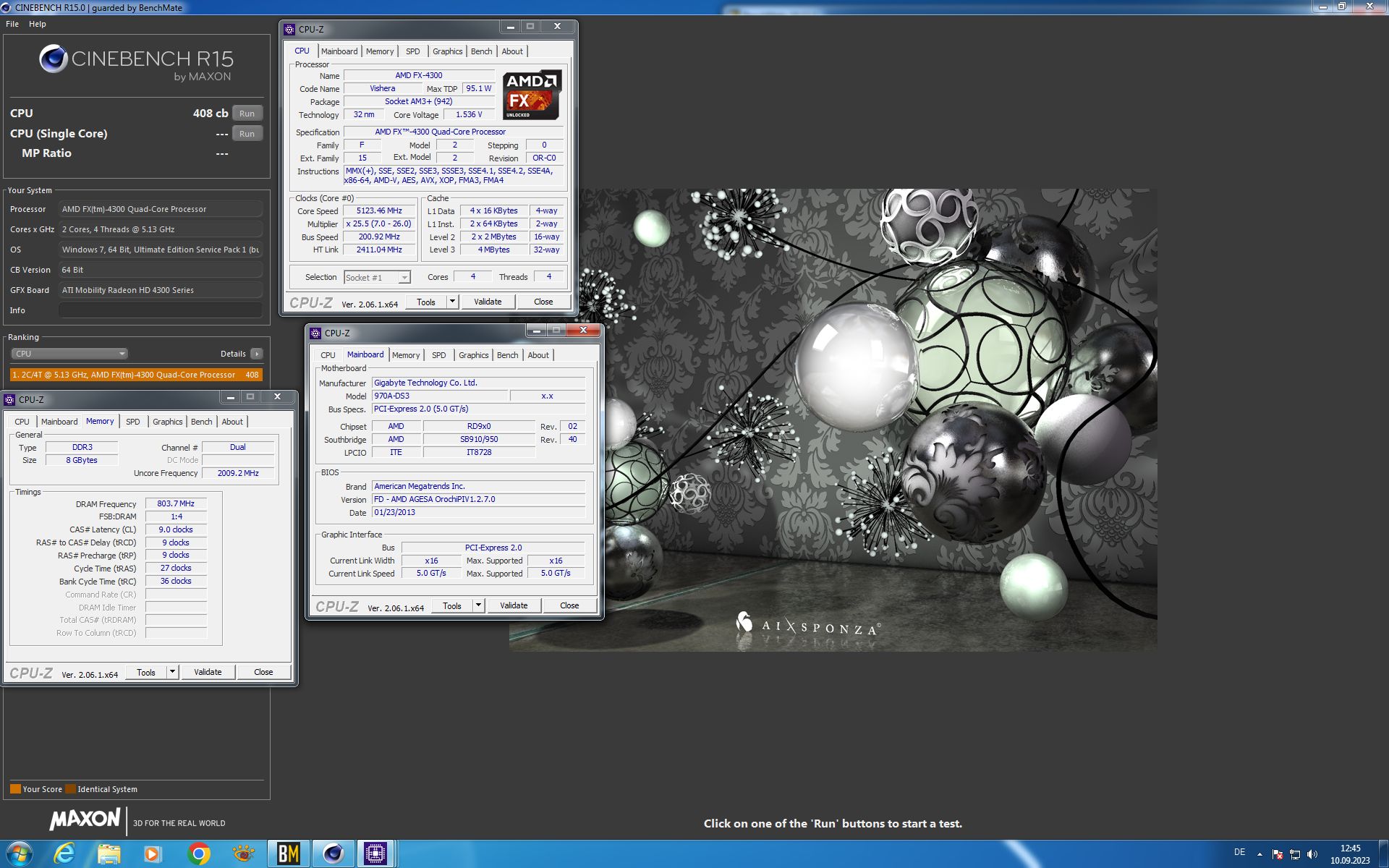
Task: Select orange ranking entry scoring 408
Action: click(136, 375)
